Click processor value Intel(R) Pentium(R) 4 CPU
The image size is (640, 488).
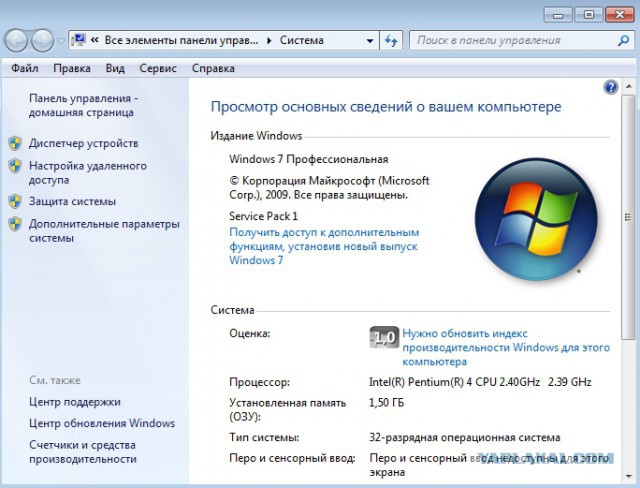point(480,382)
